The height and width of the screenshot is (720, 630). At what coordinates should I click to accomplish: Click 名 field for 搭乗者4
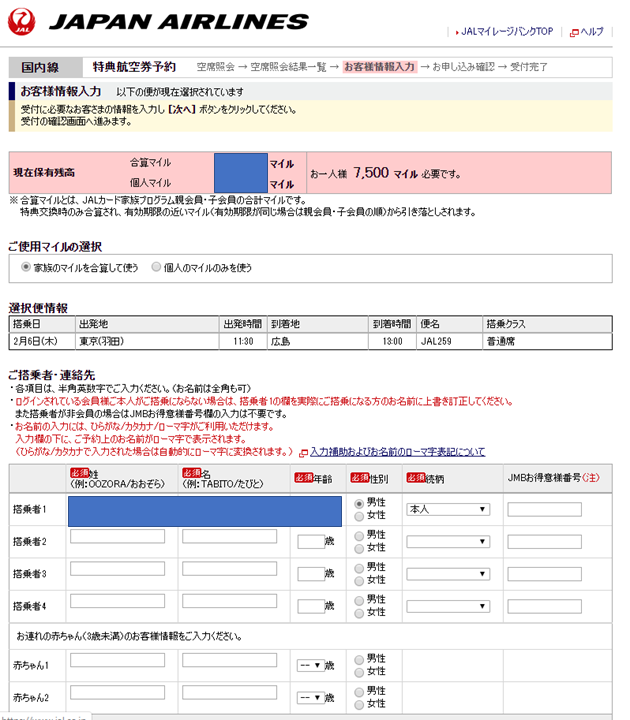tap(230, 601)
